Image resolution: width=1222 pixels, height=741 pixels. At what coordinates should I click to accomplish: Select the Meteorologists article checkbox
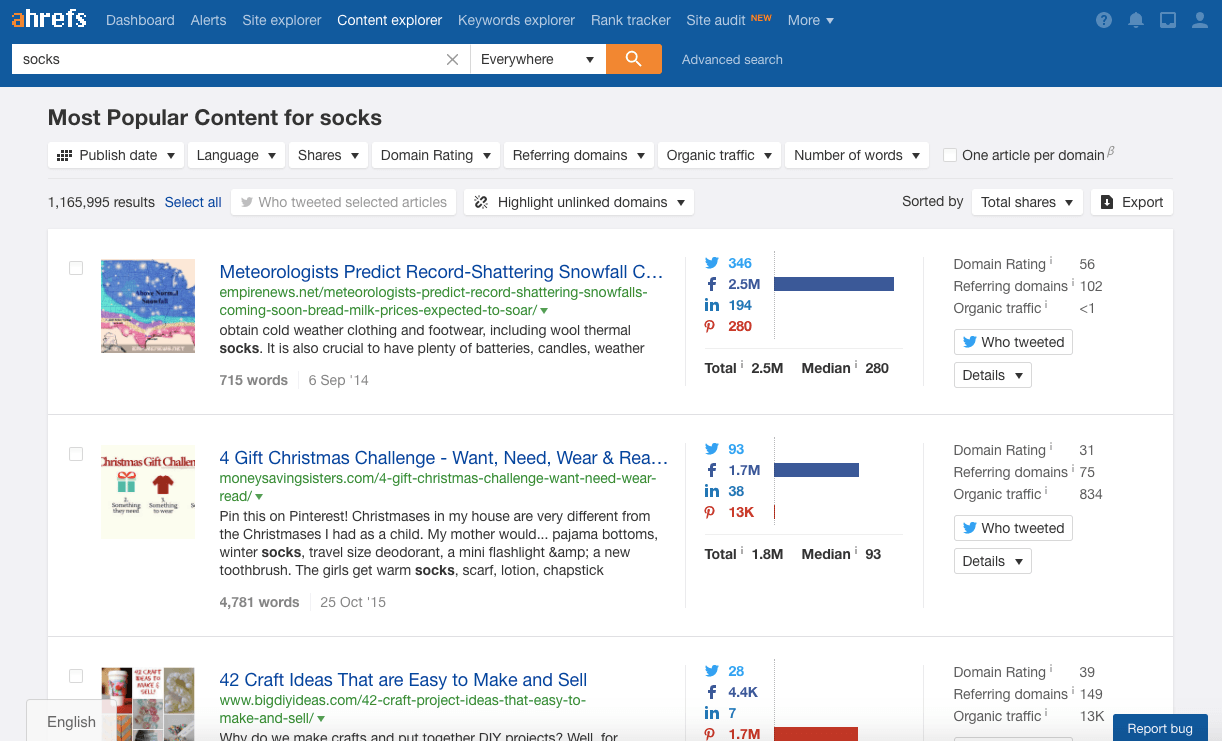(x=76, y=268)
